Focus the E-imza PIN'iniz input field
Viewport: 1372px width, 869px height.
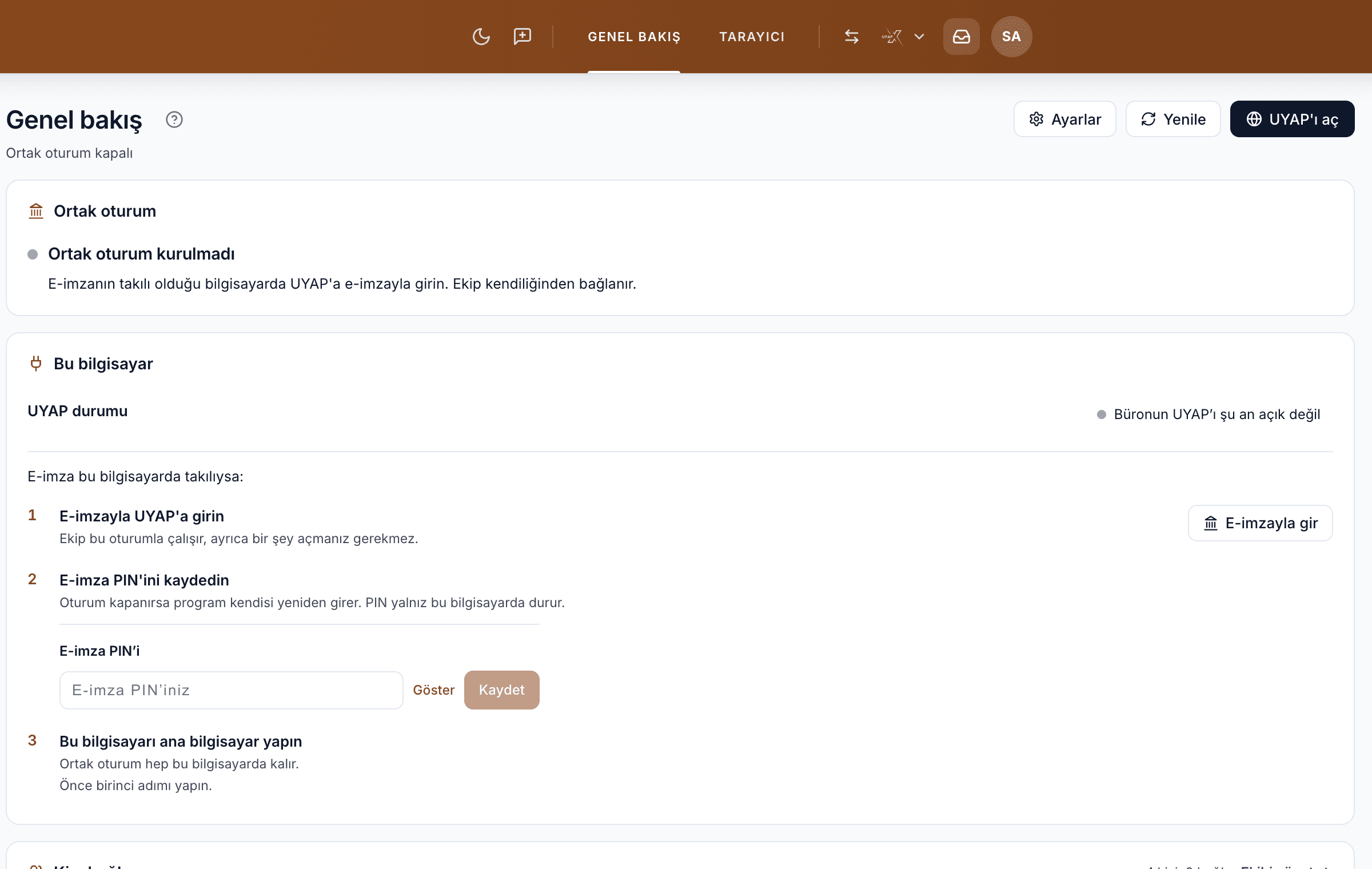point(232,690)
